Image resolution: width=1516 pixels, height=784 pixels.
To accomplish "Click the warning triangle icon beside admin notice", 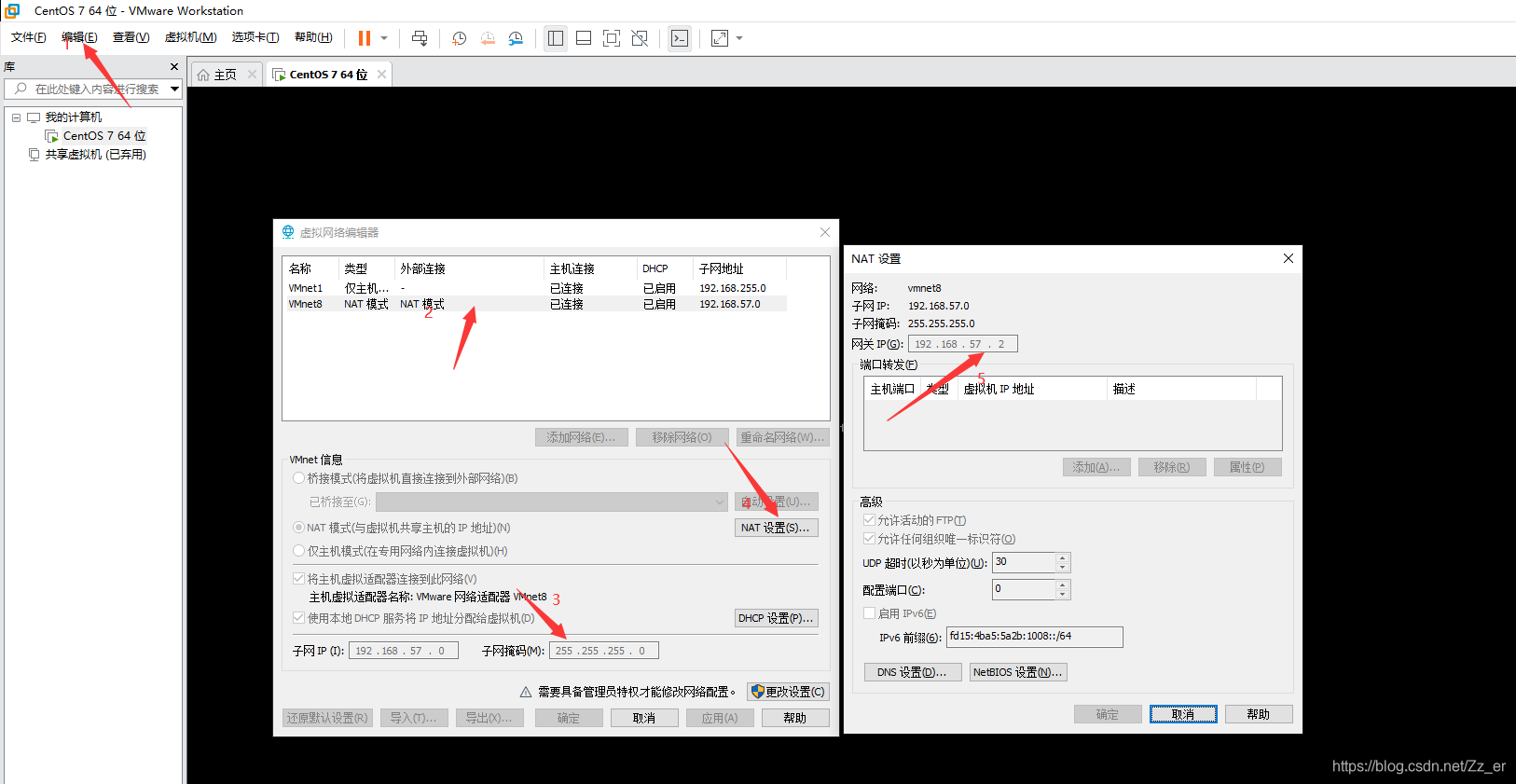I will [x=526, y=692].
